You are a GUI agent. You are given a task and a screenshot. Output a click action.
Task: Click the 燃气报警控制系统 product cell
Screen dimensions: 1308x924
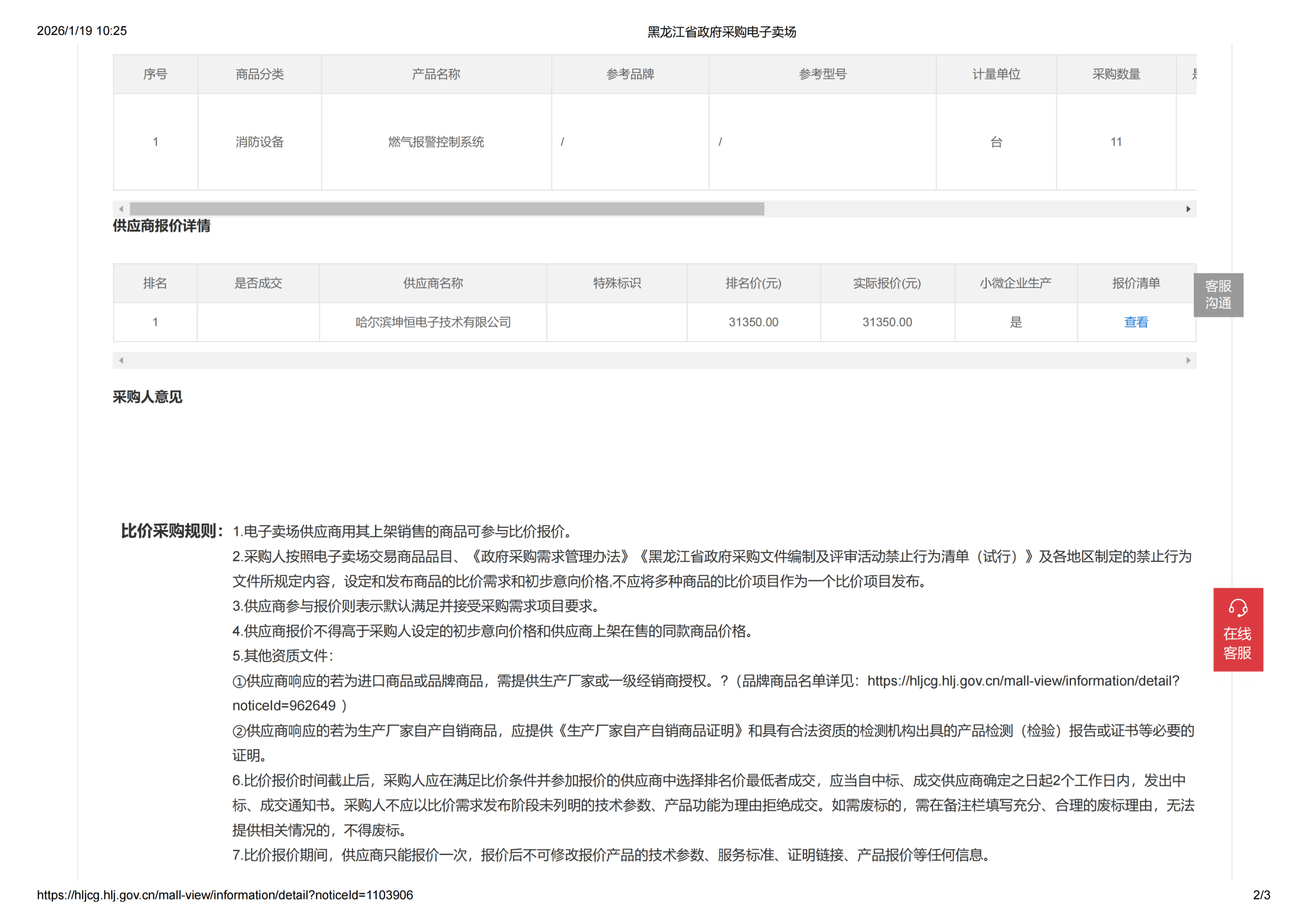pyautogui.click(x=436, y=142)
